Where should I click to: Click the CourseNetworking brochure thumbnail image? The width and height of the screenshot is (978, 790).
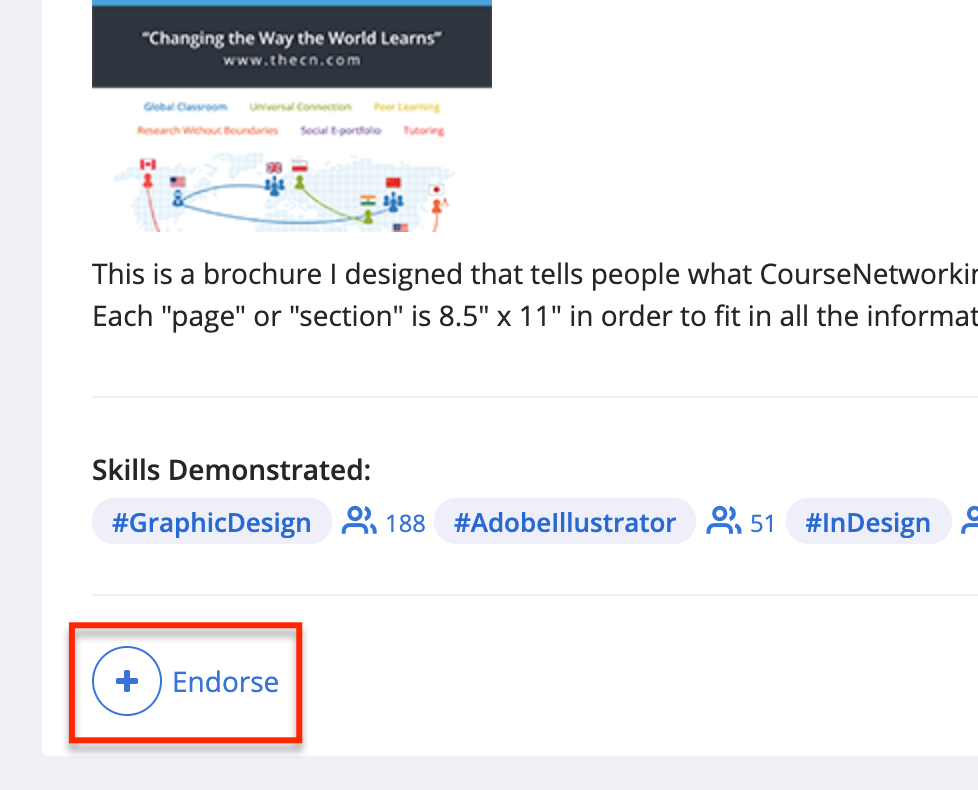point(292,115)
